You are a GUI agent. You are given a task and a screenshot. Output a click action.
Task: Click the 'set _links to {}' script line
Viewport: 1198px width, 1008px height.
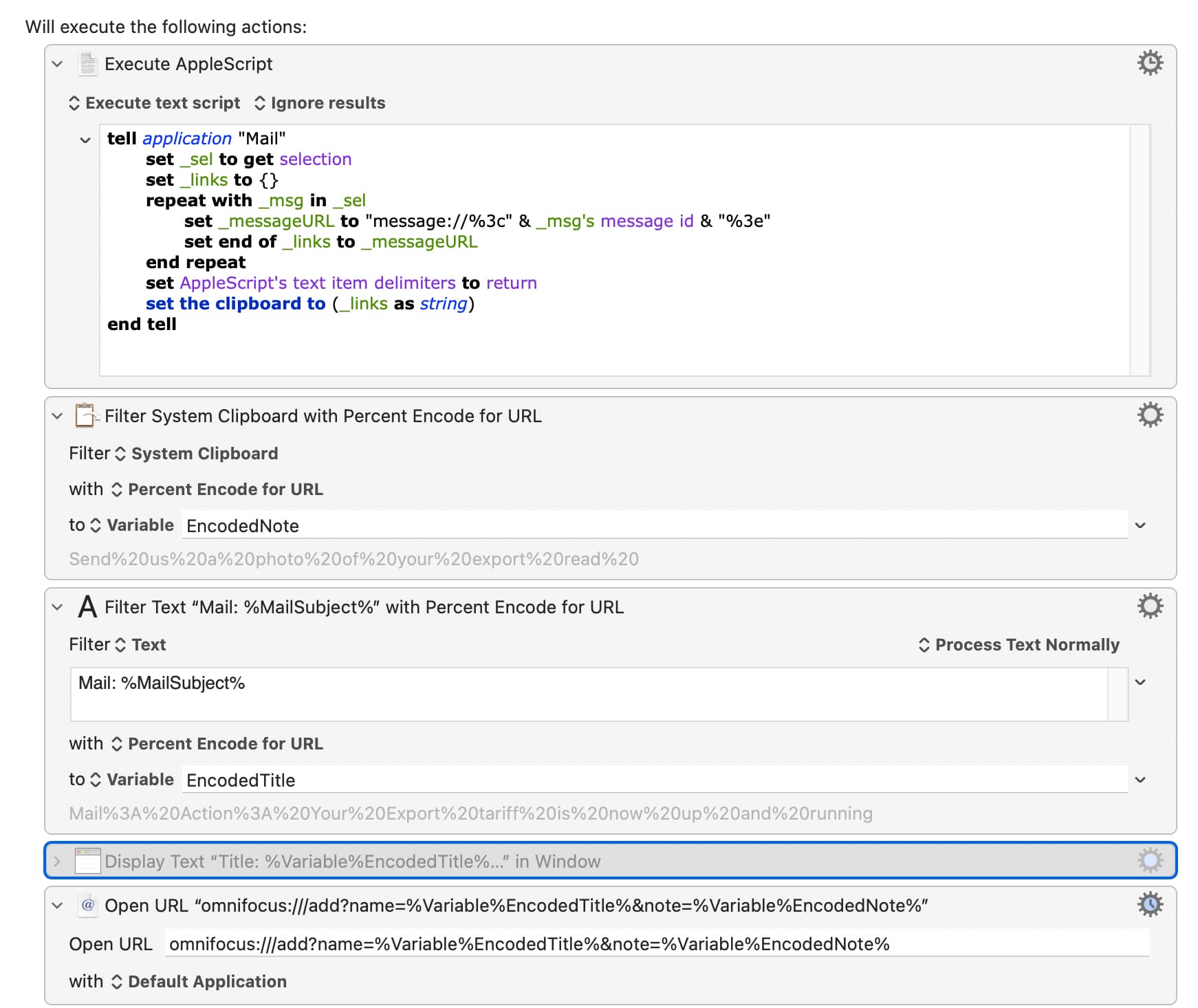212,180
